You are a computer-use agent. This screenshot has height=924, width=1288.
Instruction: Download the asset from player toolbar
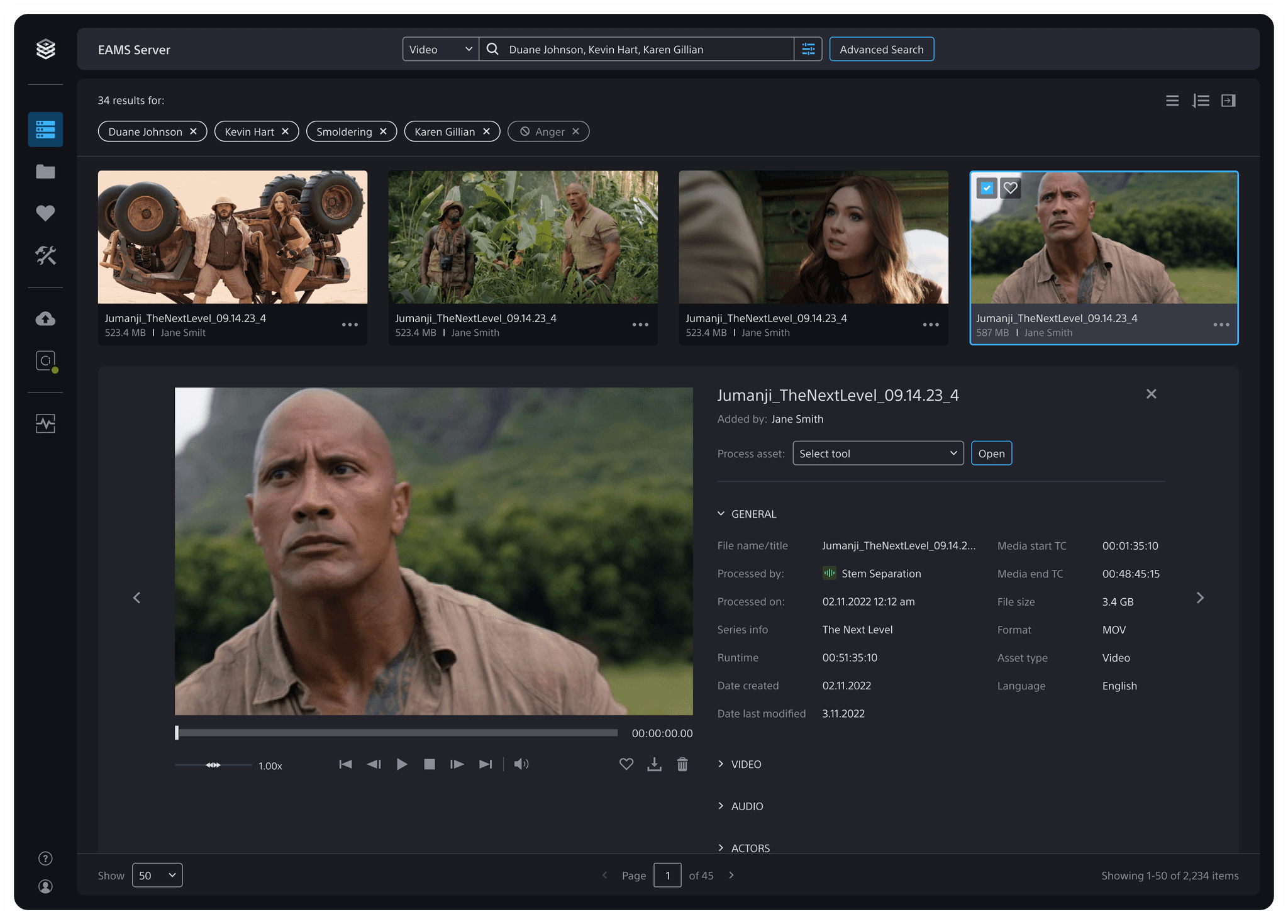pos(654,764)
